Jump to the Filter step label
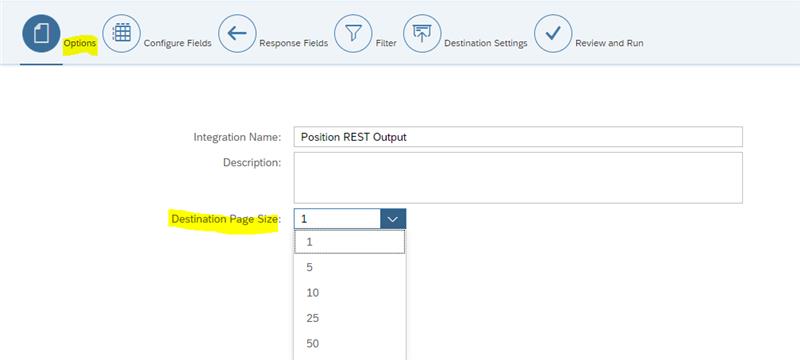Screen dimensions: 800x360 [386, 44]
